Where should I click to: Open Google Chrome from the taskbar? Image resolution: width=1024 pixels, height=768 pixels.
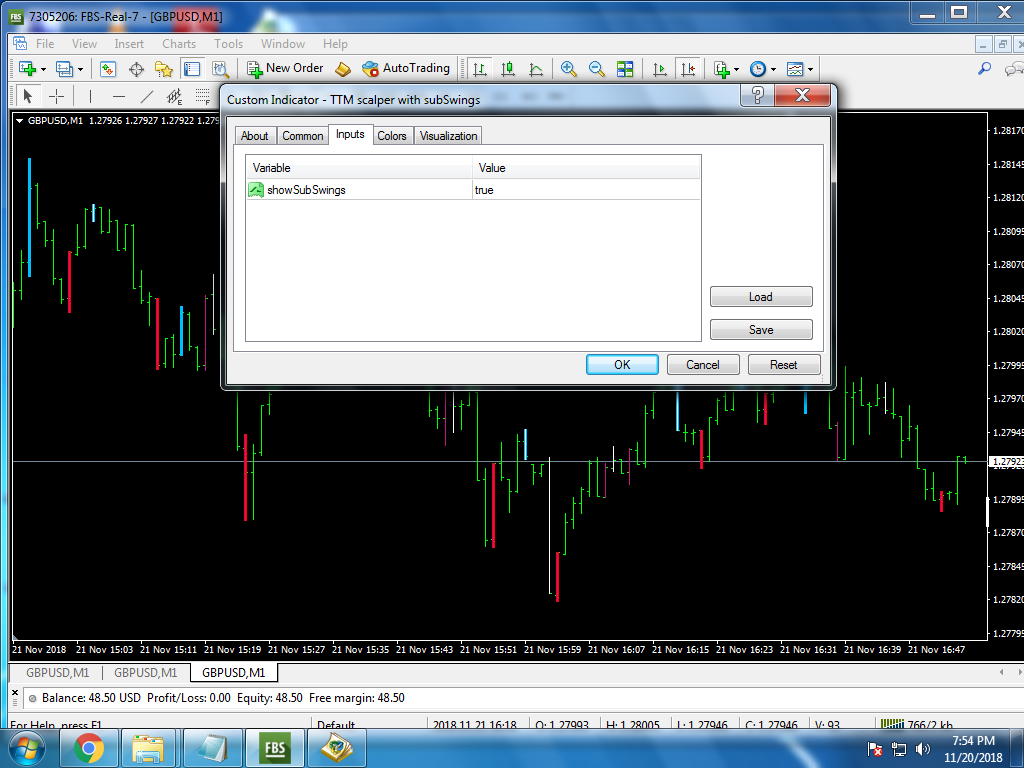click(89, 748)
